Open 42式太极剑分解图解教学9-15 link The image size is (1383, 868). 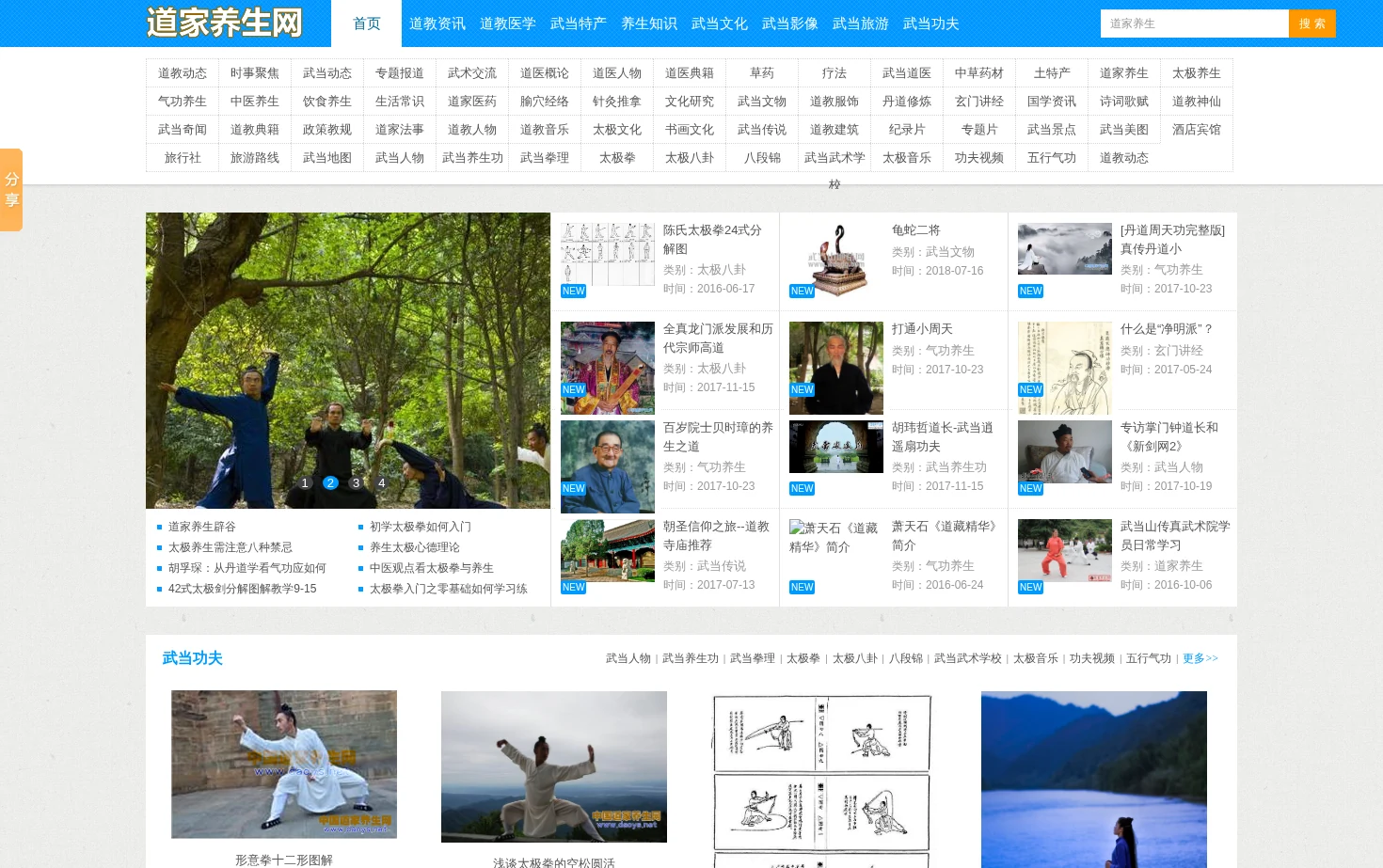tap(242, 589)
